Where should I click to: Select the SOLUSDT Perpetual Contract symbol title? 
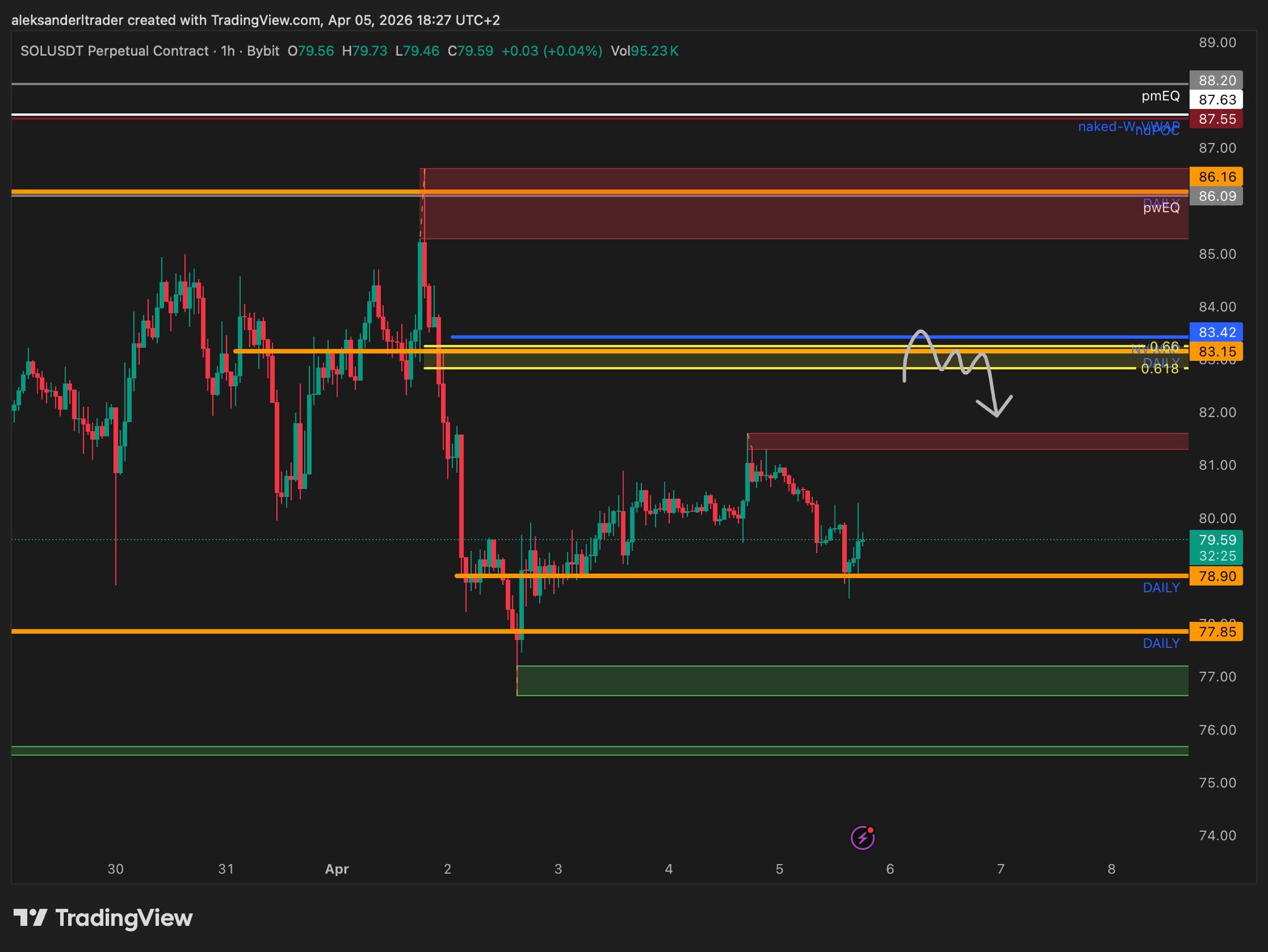(x=115, y=51)
